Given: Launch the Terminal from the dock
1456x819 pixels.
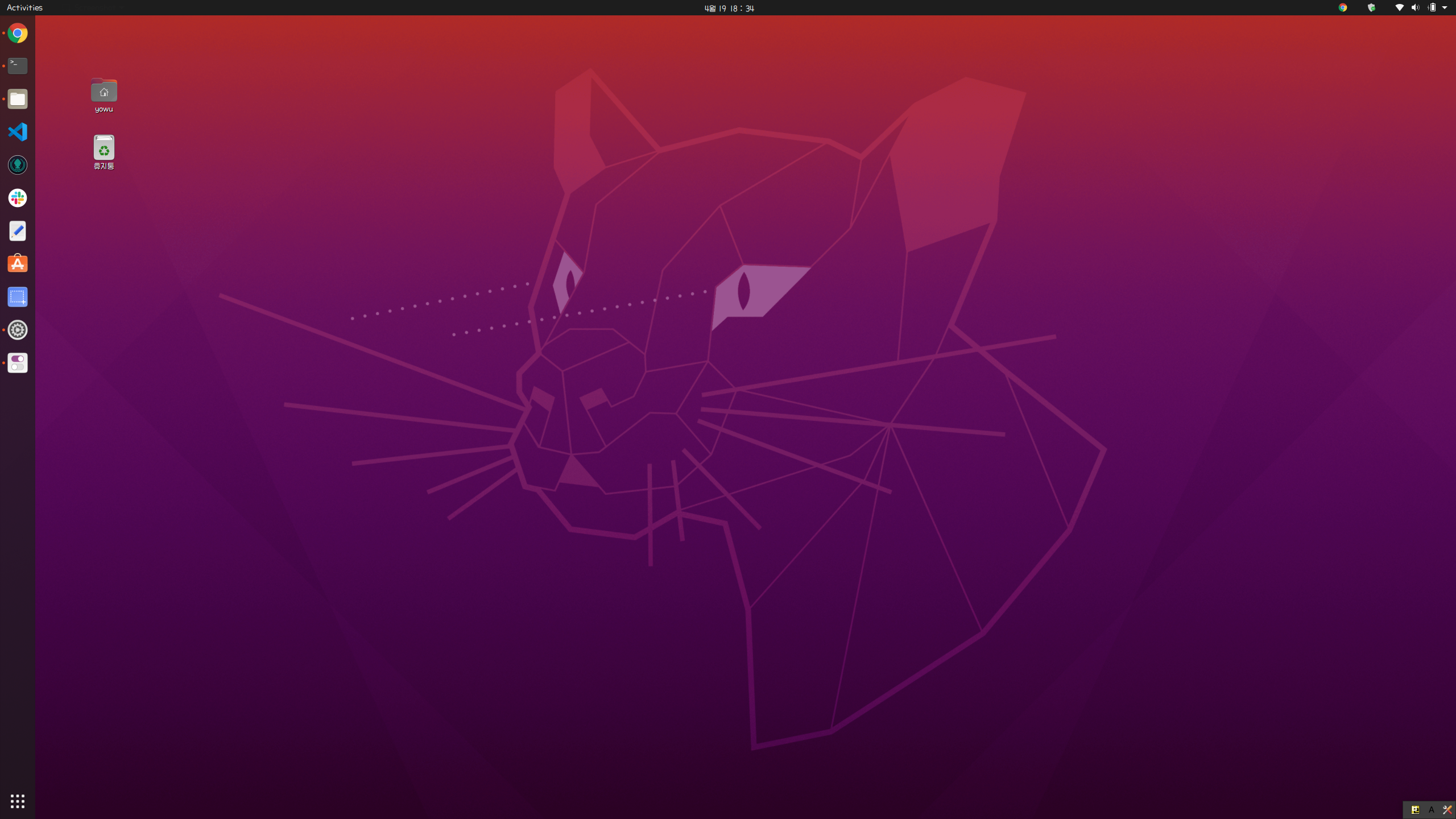Looking at the screenshot, I should coord(18,66).
